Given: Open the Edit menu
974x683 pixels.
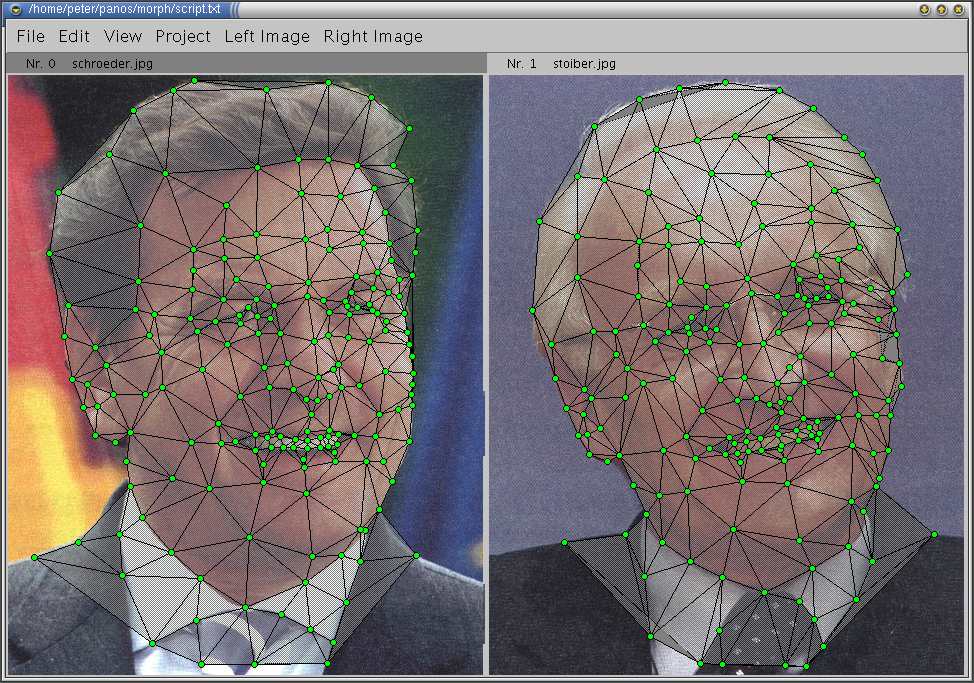Looking at the screenshot, I should pos(74,37).
